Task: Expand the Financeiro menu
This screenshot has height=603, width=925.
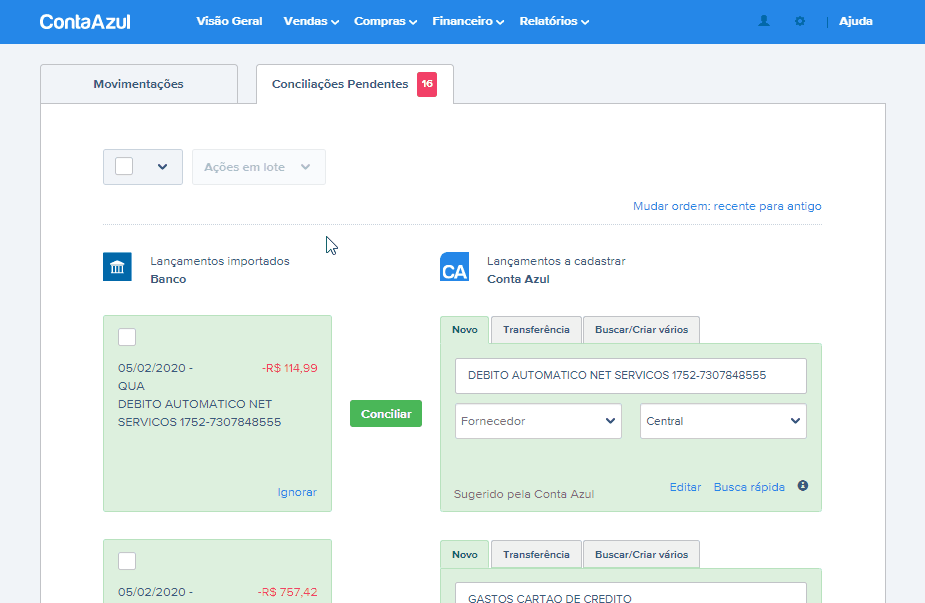Action: [x=468, y=21]
